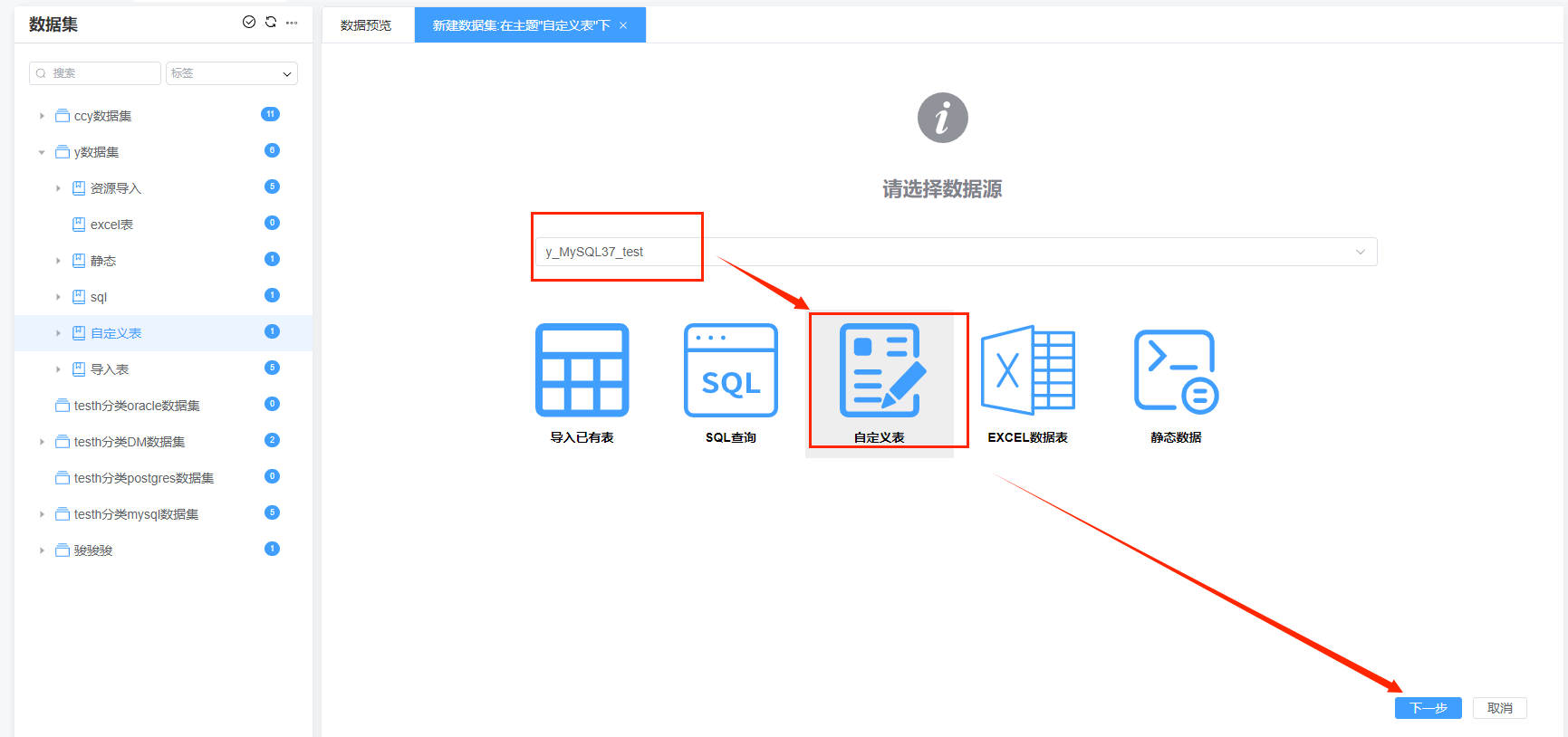This screenshot has height=737, width=1568.
Task: Choose the 静态数据 terminal icon
Action: (1176, 370)
